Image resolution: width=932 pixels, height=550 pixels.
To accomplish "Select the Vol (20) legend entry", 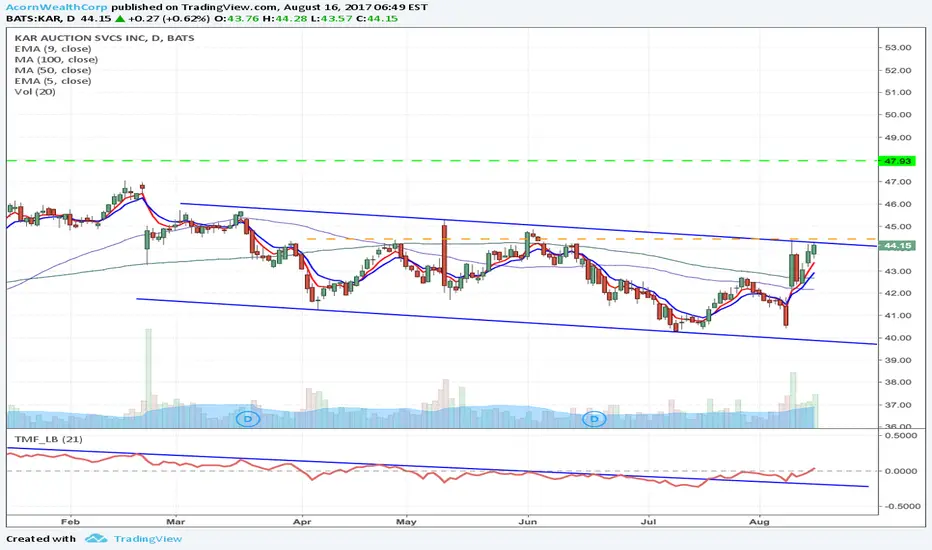I will point(35,92).
